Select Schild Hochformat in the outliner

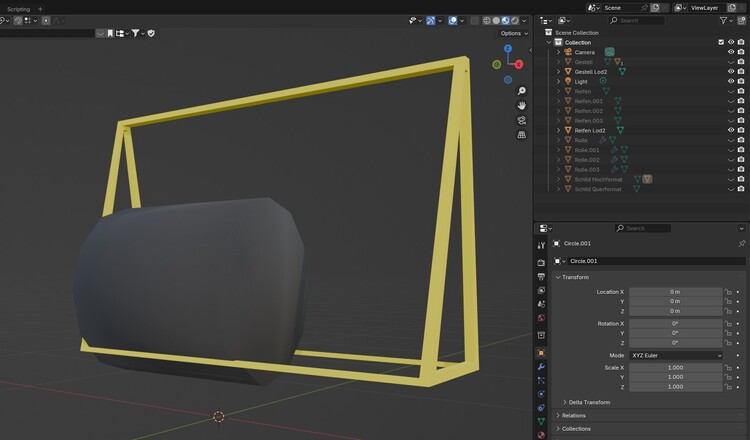pyautogui.click(x=598, y=179)
